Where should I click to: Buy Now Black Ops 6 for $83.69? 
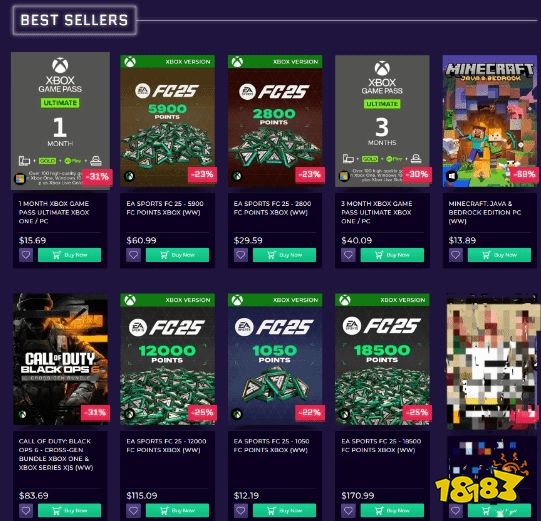(x=69, y=510)
